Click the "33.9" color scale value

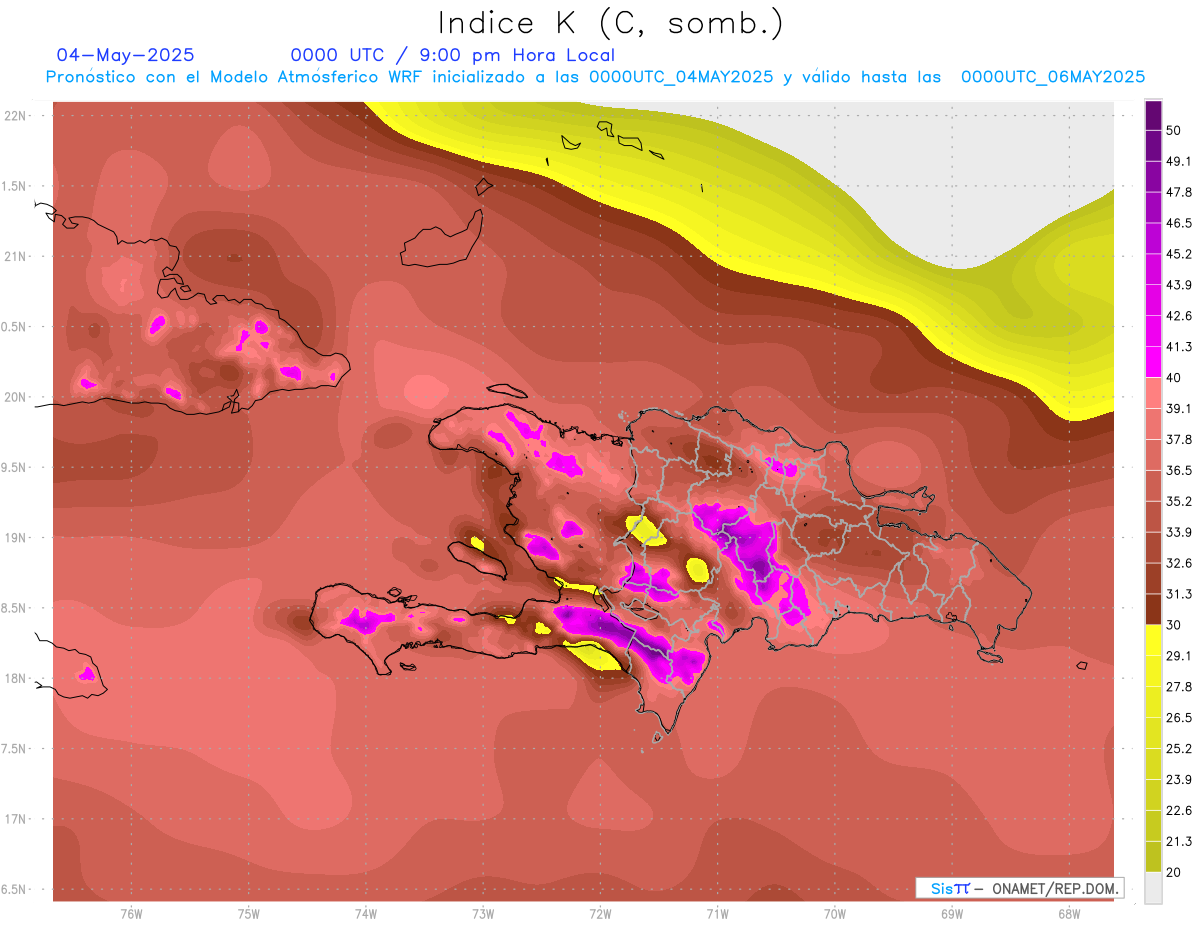(1179, 532)
